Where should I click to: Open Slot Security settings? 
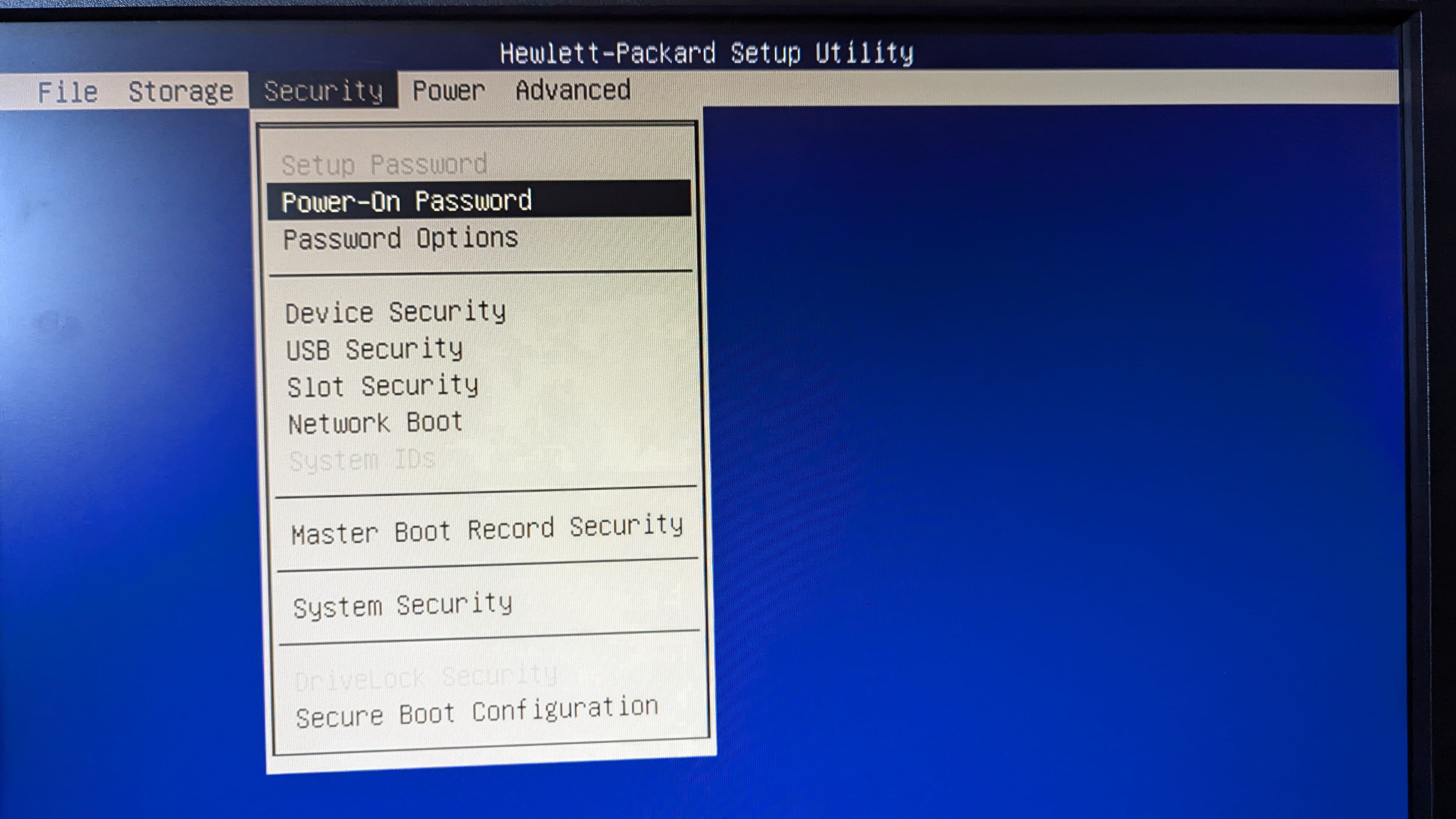(383, 387)
